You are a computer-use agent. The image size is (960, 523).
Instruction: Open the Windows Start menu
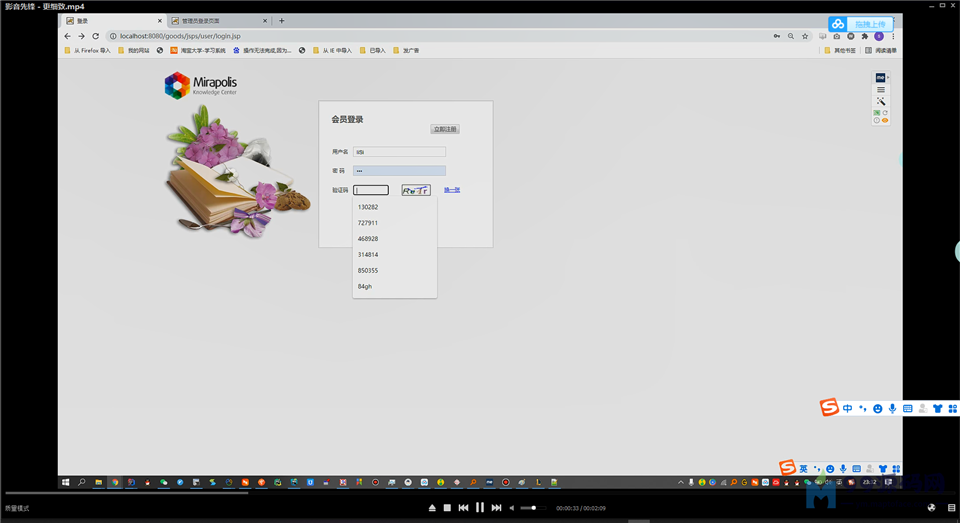pos(66,483)
